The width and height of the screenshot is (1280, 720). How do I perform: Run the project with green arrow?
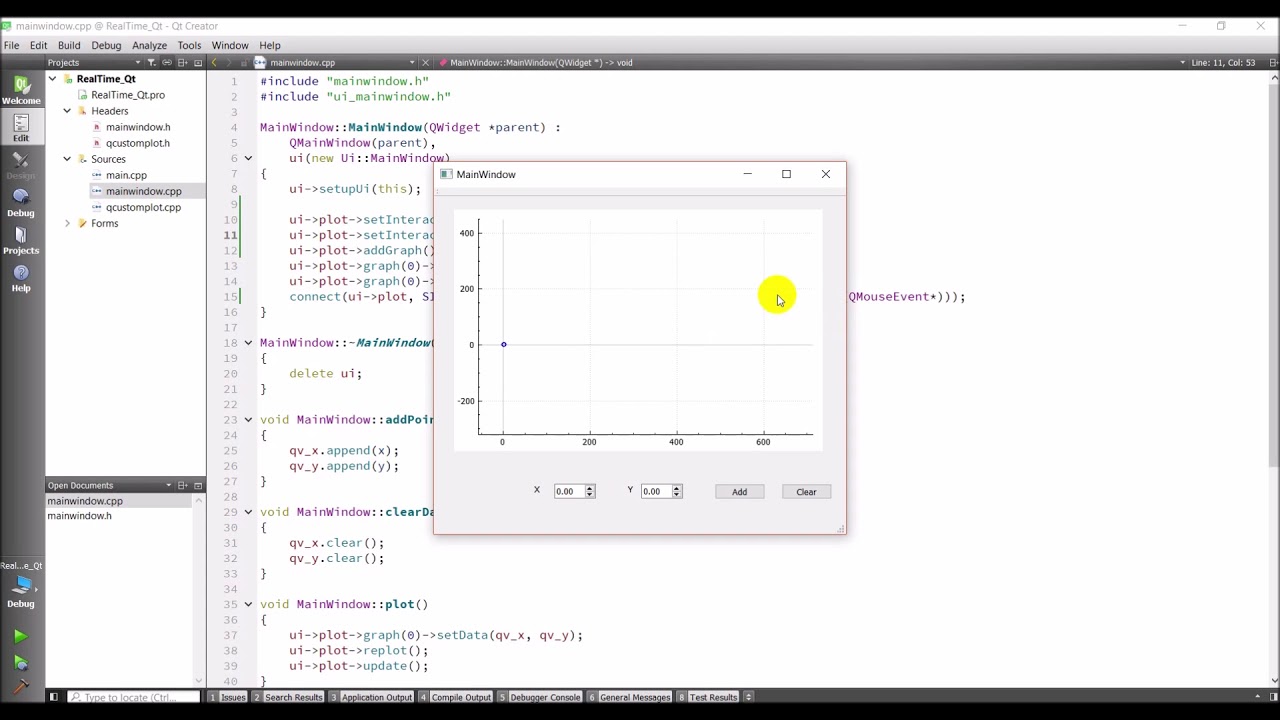point(20,636)
